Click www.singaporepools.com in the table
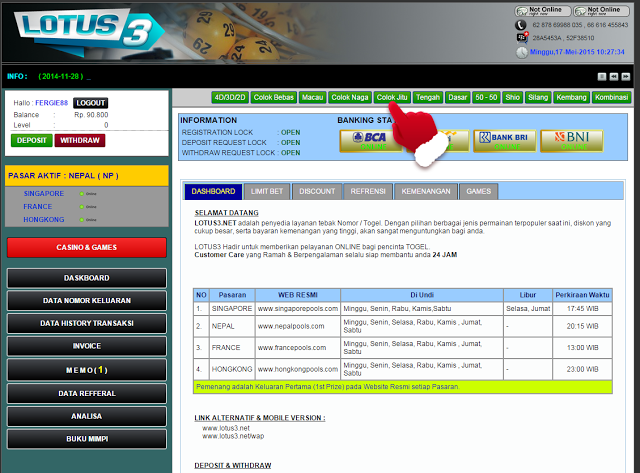This screenshot has width=640, height=473. pyautogui.click(x=298, y=309)
